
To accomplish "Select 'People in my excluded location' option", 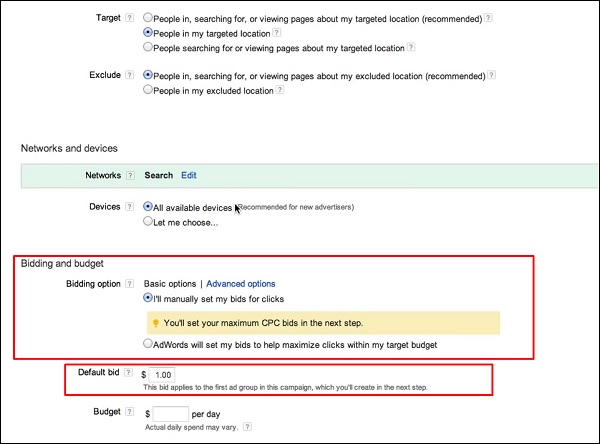I will (149, 90).
